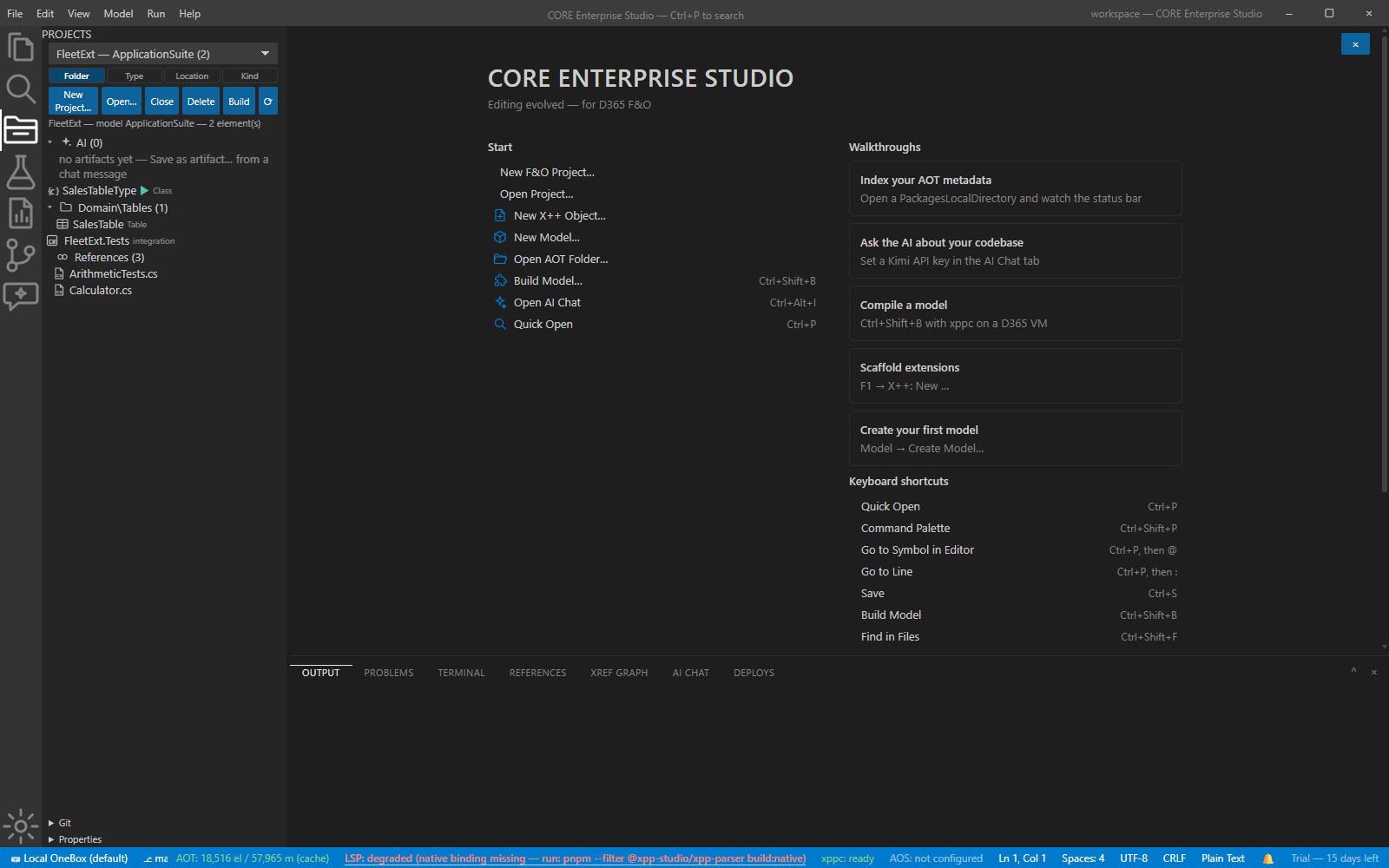Viewport: 1389px width, 868px height.
Task: Switch grouping to Type
Action: point(135,76)
